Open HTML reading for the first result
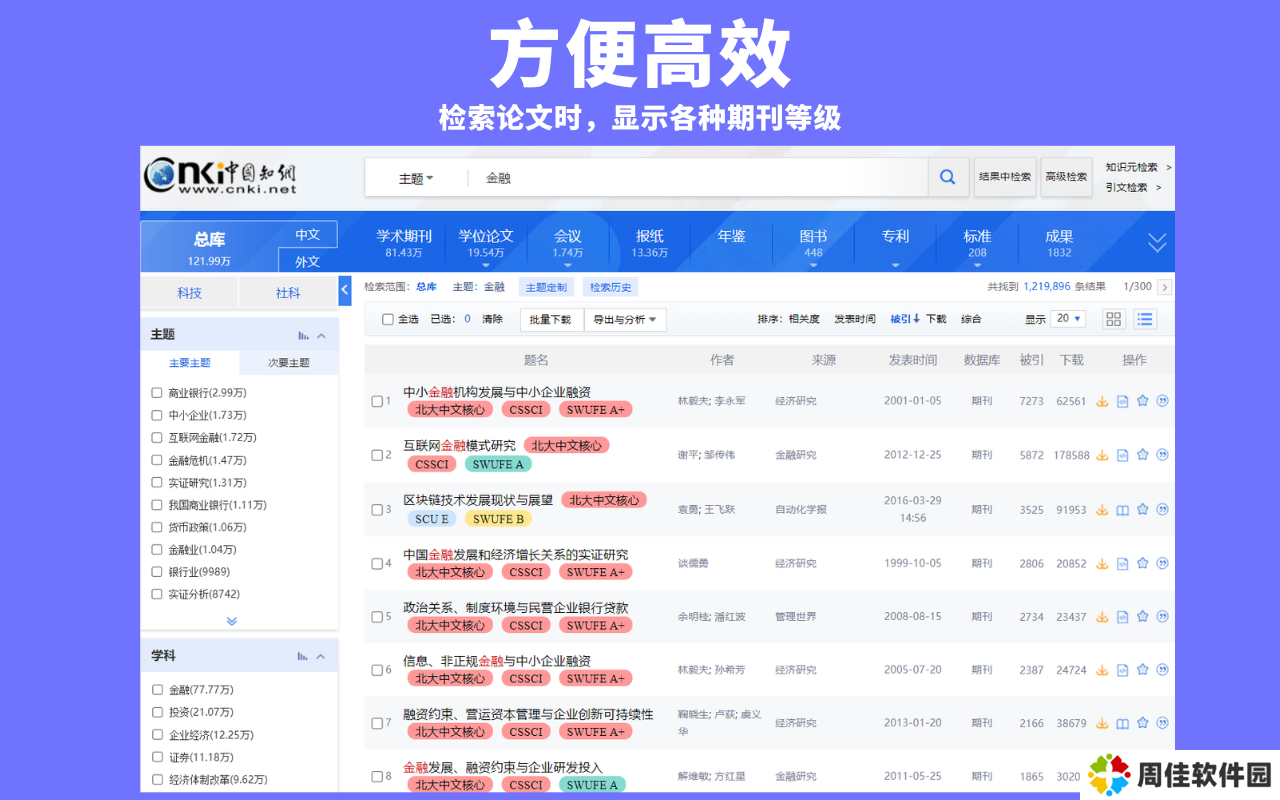1280x800 pixels. pos(1122,401)
